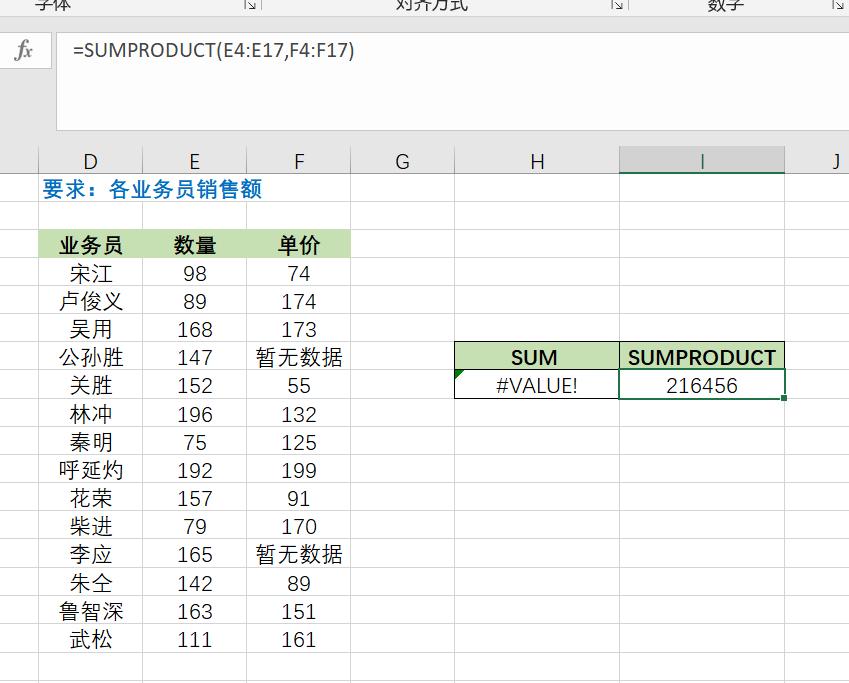Screen dimensions: 849x683
Task: Select the cell containing 柴进
Action: [x=90, y=526]
